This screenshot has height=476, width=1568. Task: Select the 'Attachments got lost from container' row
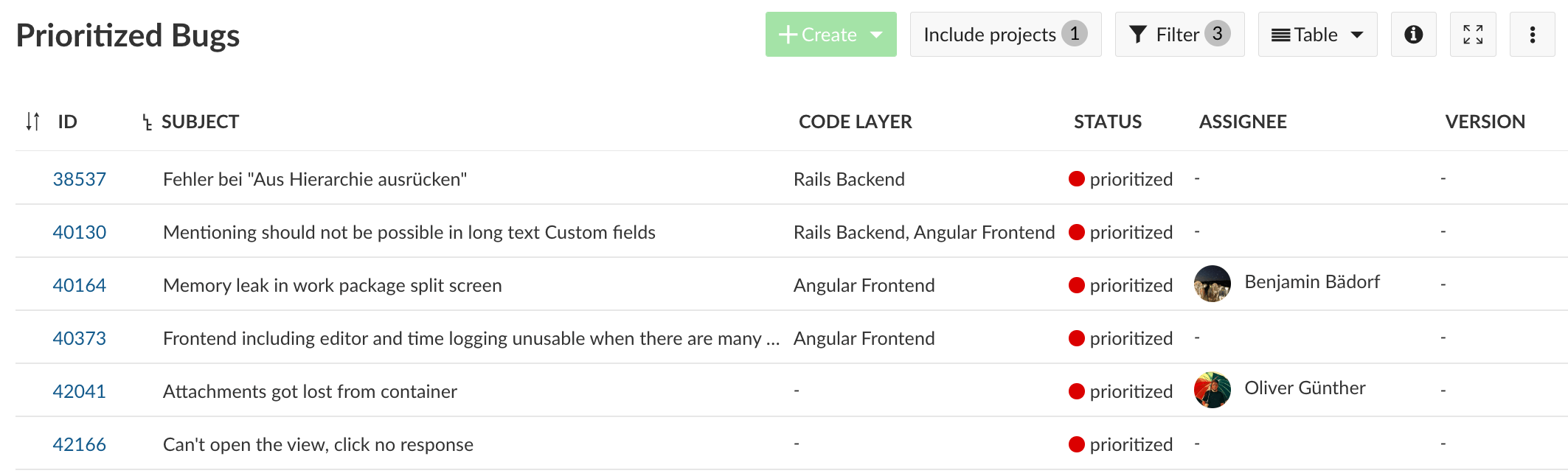(x=310, y=391)
